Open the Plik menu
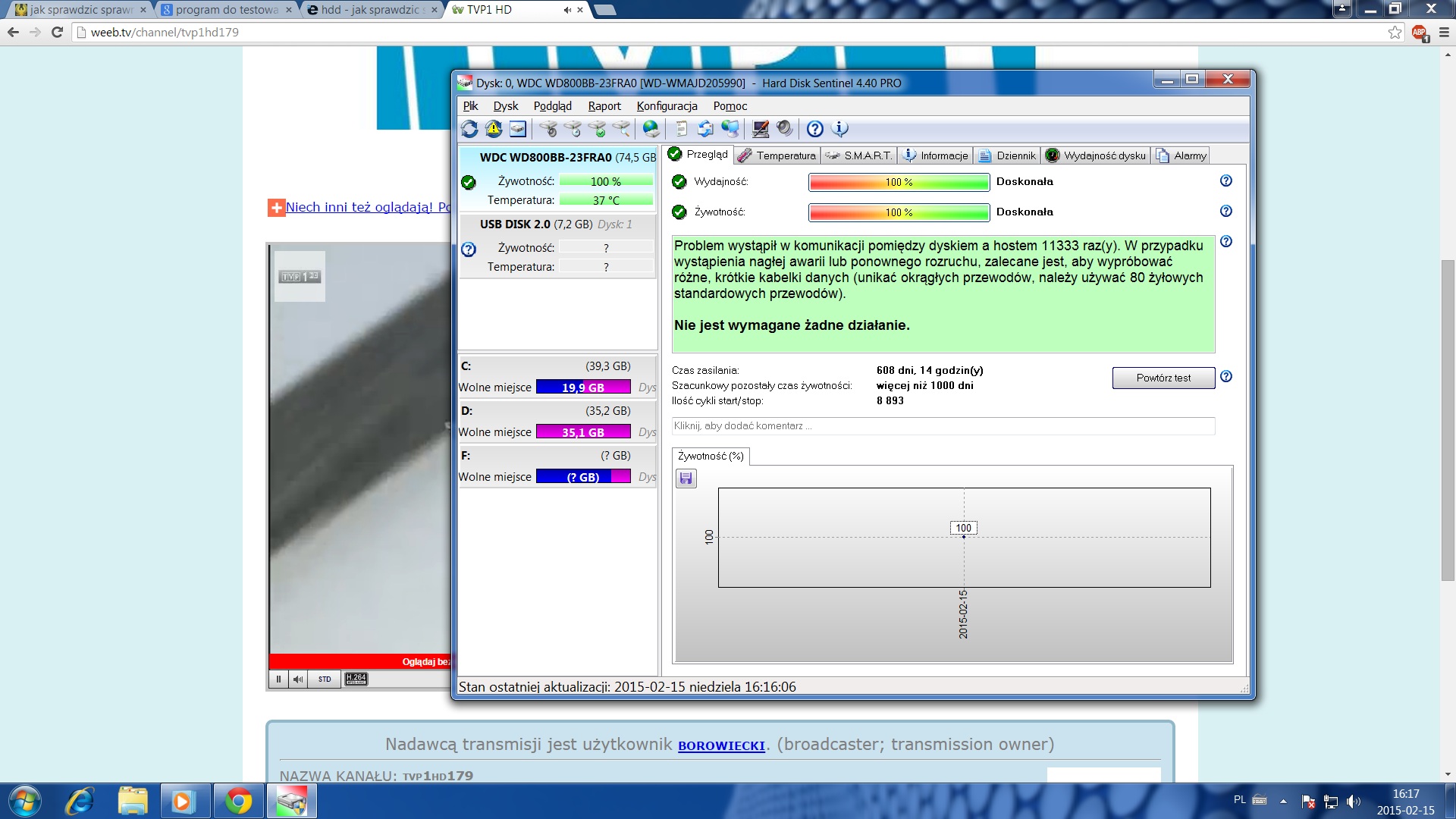Screen dimensions: 1456x819 coord(471,106)
